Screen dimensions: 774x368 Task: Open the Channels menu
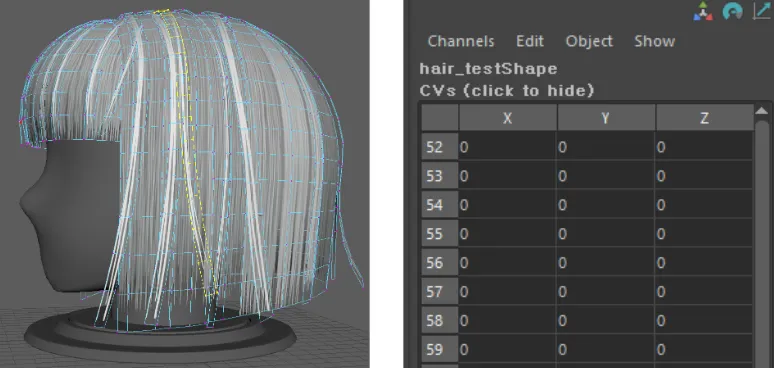point(461,41)
